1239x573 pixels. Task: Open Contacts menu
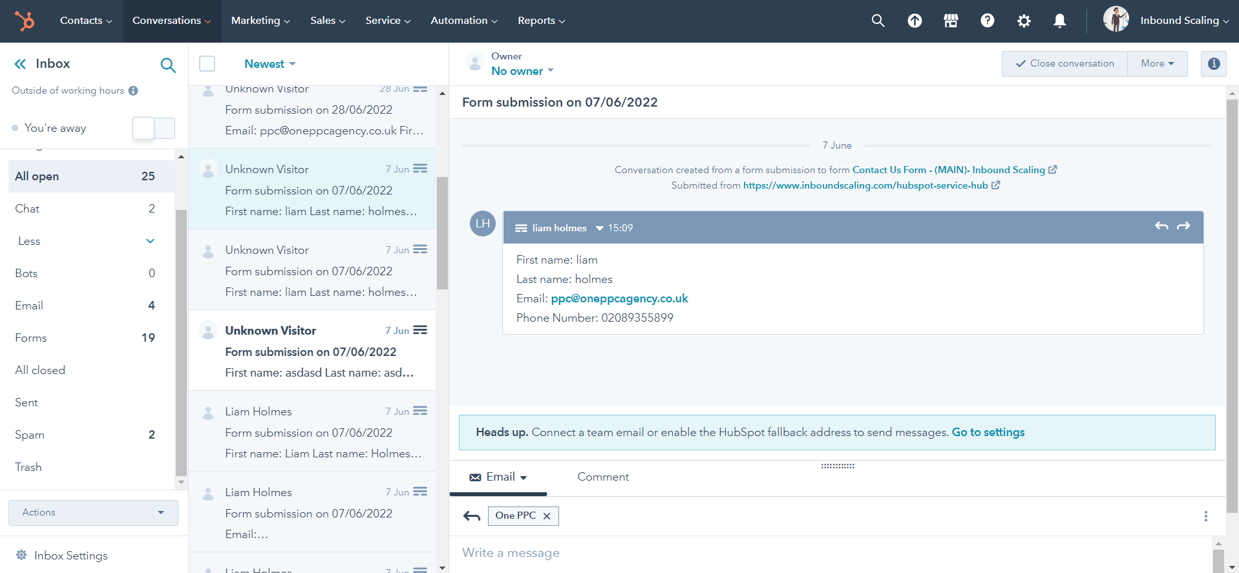tap(86, 20)
